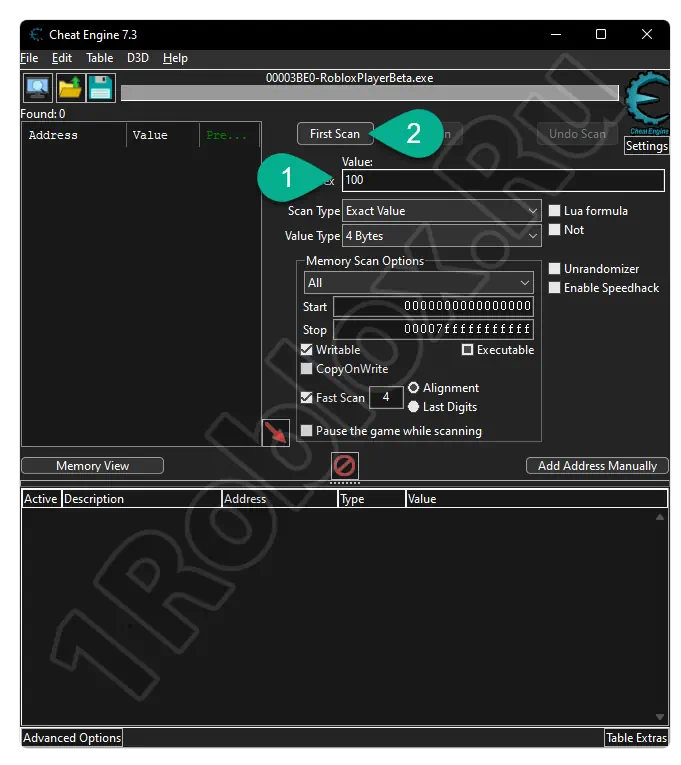Enable Pause the game while scanning
The height and width of the screenshot is (765, 681).
coord(306,431)
